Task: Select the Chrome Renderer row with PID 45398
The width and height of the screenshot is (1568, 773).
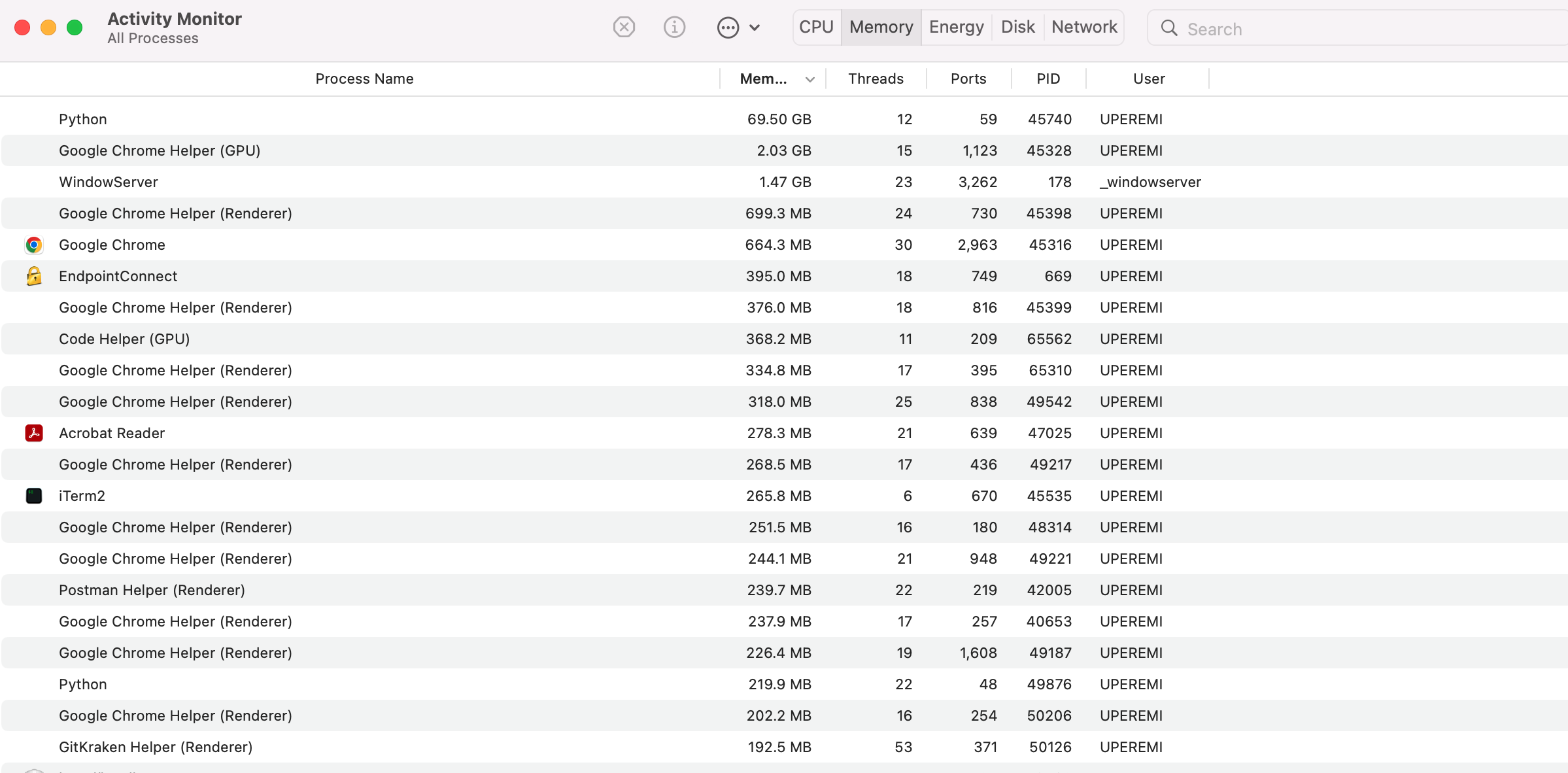Action: [784, 214]
